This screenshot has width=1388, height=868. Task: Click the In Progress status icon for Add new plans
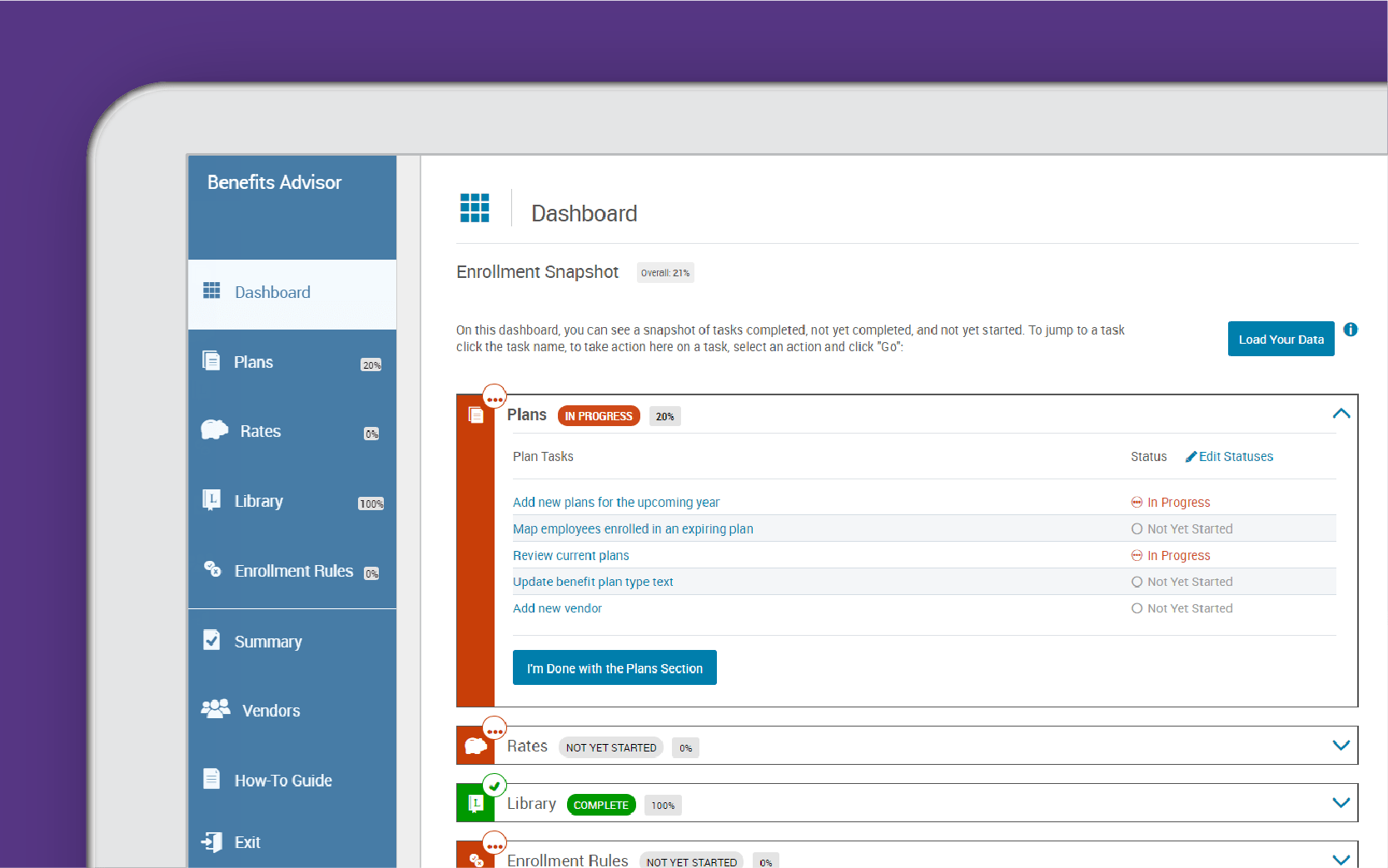[1137, 503]
